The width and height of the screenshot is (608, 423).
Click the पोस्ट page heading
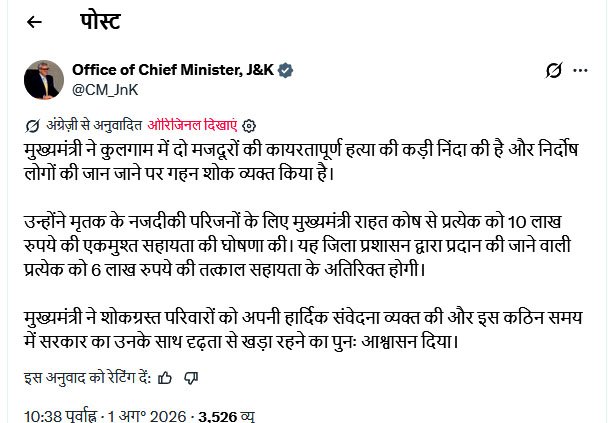[100, 21]
